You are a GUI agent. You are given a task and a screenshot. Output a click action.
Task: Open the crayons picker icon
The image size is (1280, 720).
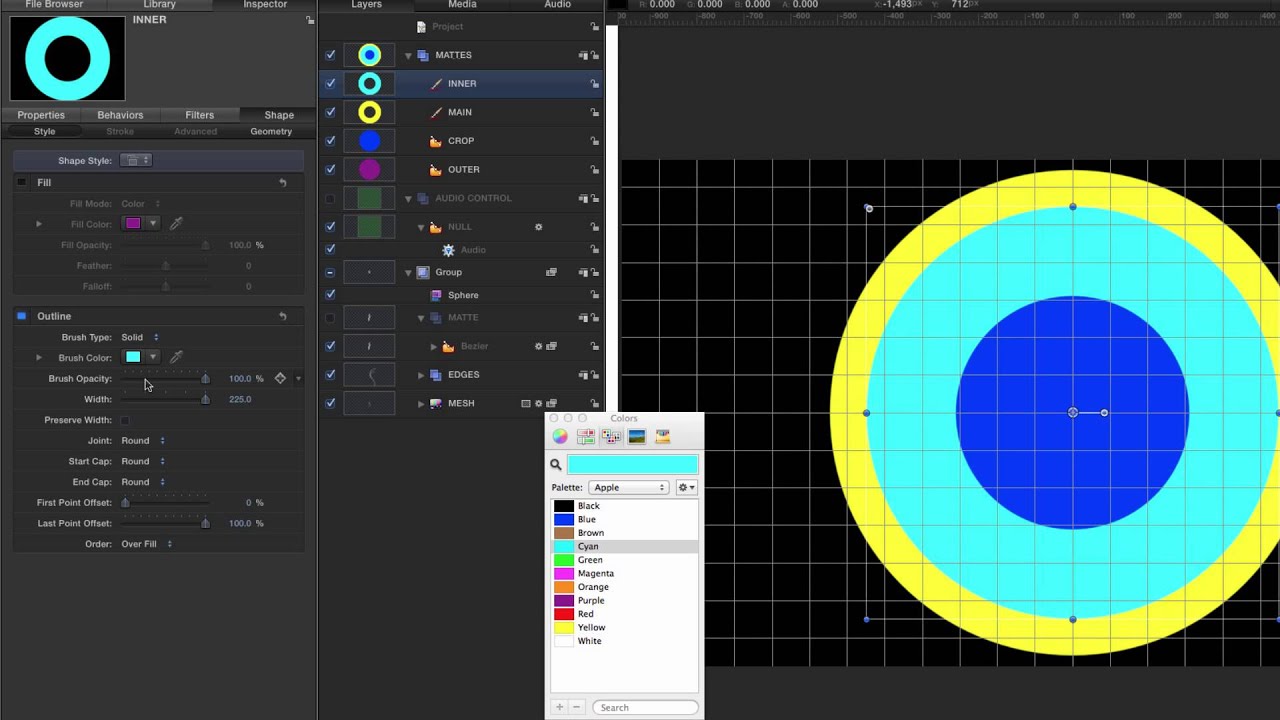coord(662,437)
